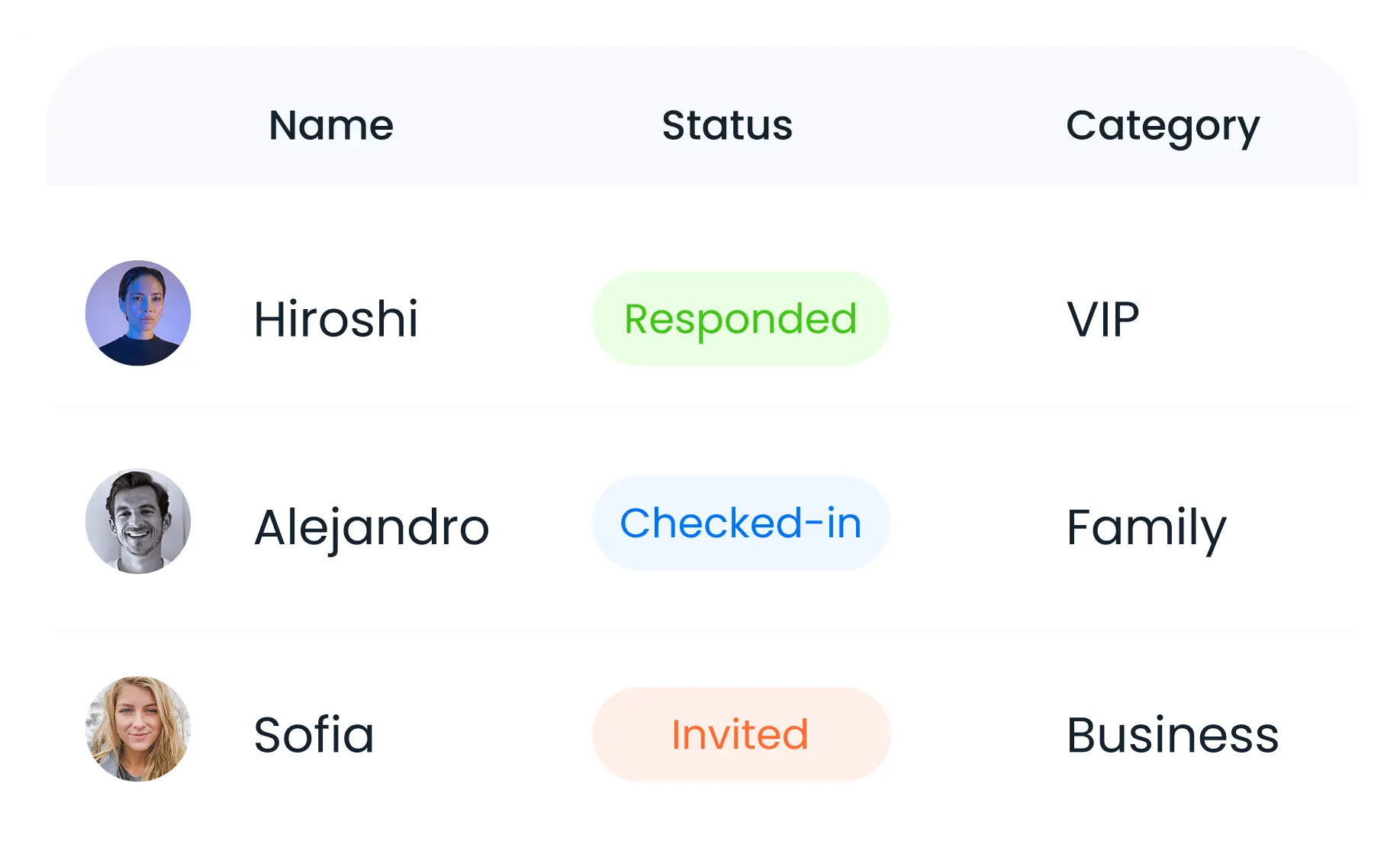The height and width of the screenshot is (864, 1400).
Task: Select Hiroshi's row in the empty area after VIP
Action: pos(1251,319)
